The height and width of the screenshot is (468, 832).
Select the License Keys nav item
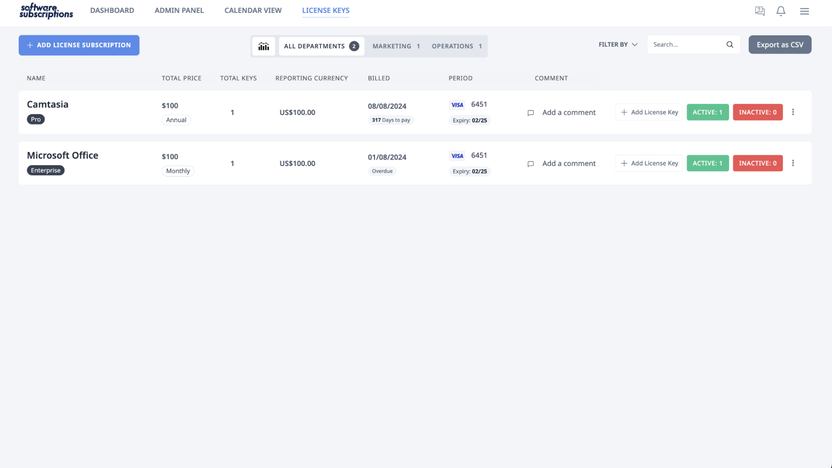point(325,10)
